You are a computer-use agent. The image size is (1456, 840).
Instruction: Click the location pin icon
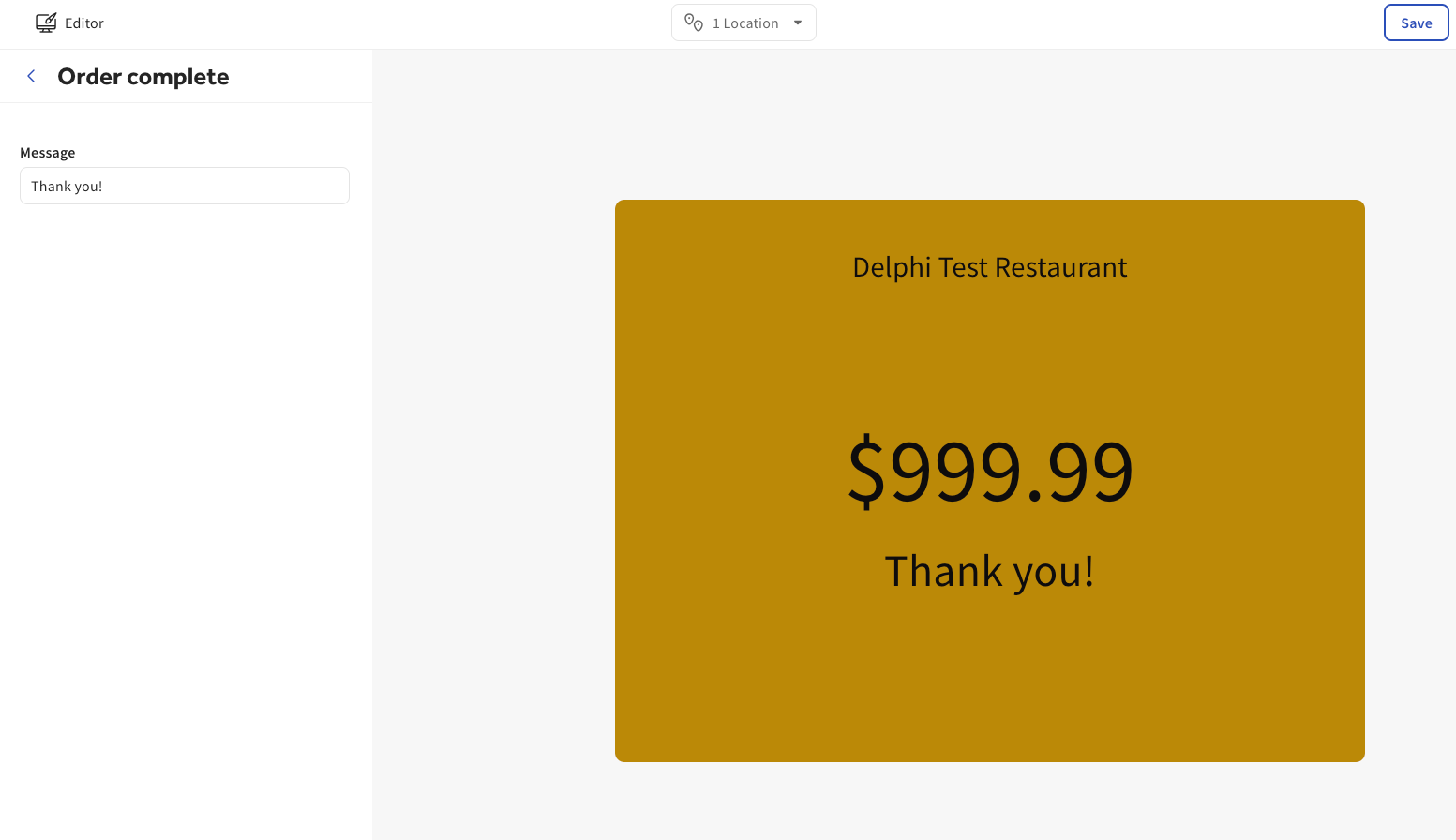point(694,22)
